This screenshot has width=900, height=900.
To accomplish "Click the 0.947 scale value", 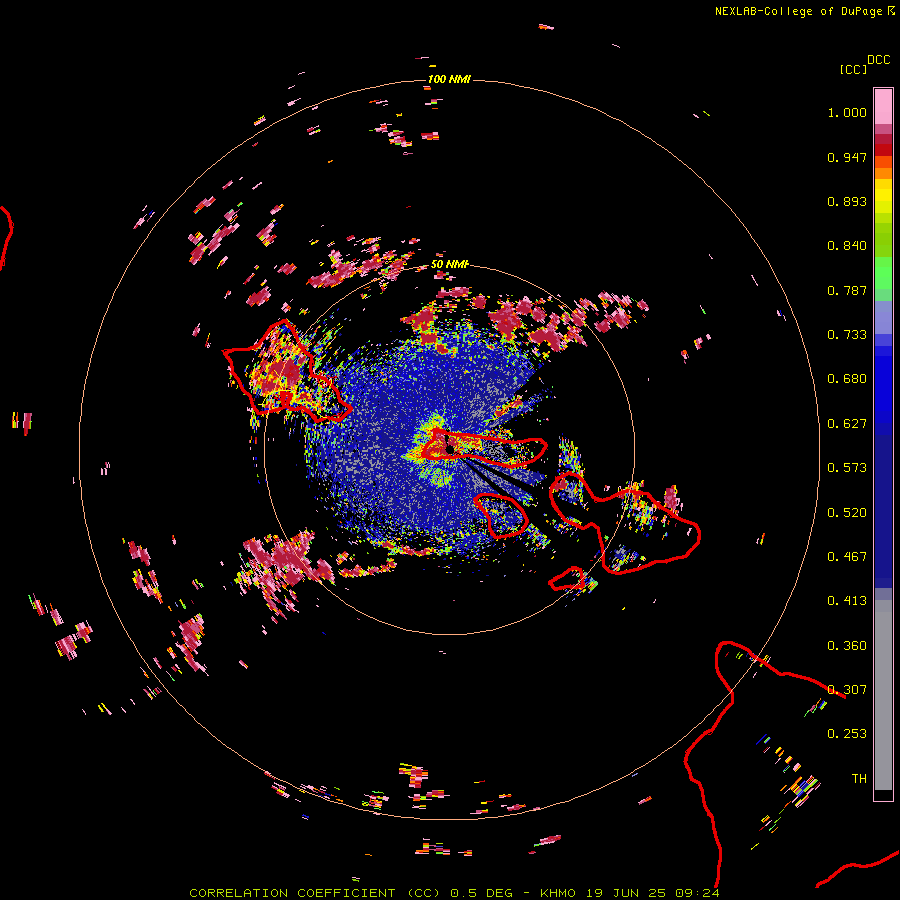I will coord(847,157).
